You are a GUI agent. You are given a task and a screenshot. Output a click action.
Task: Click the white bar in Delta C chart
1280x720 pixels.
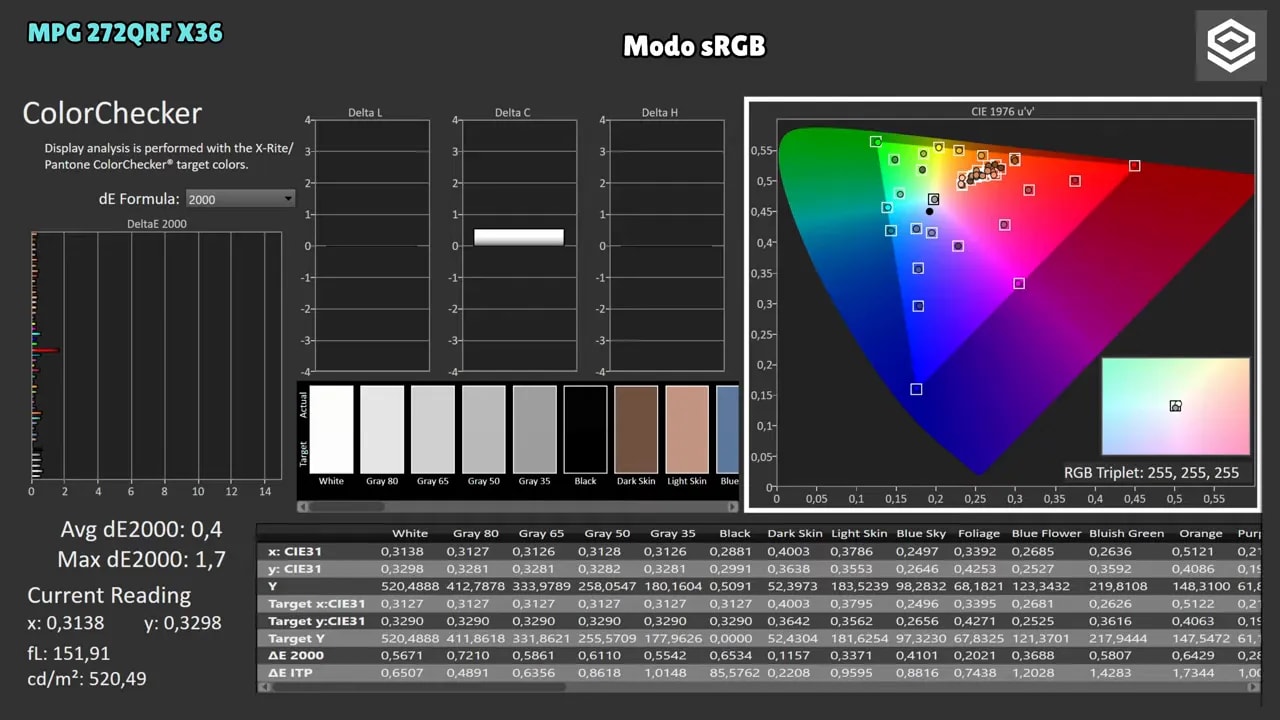point(518,237)
